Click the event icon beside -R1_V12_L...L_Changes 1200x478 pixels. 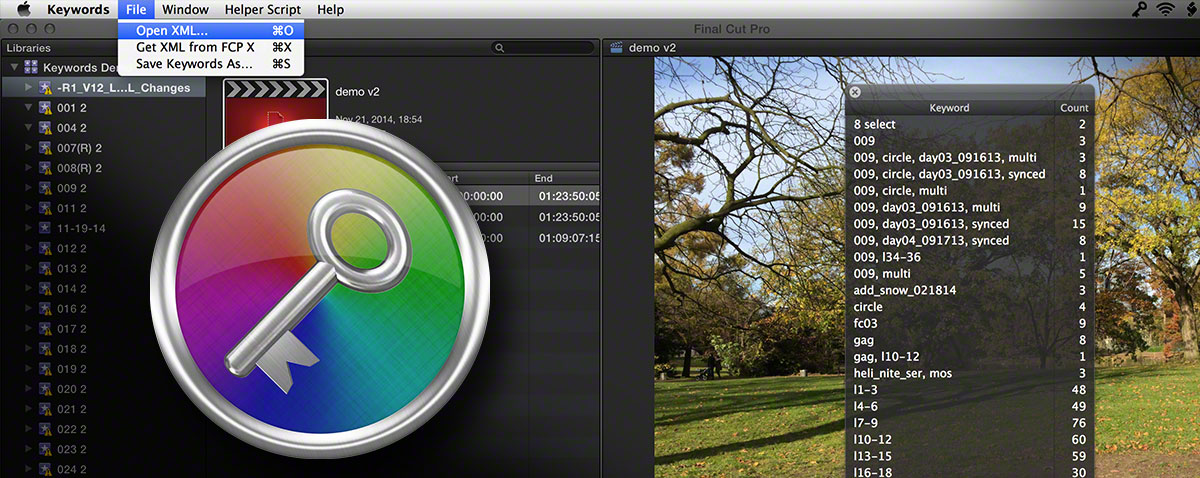tap(45, 87)
